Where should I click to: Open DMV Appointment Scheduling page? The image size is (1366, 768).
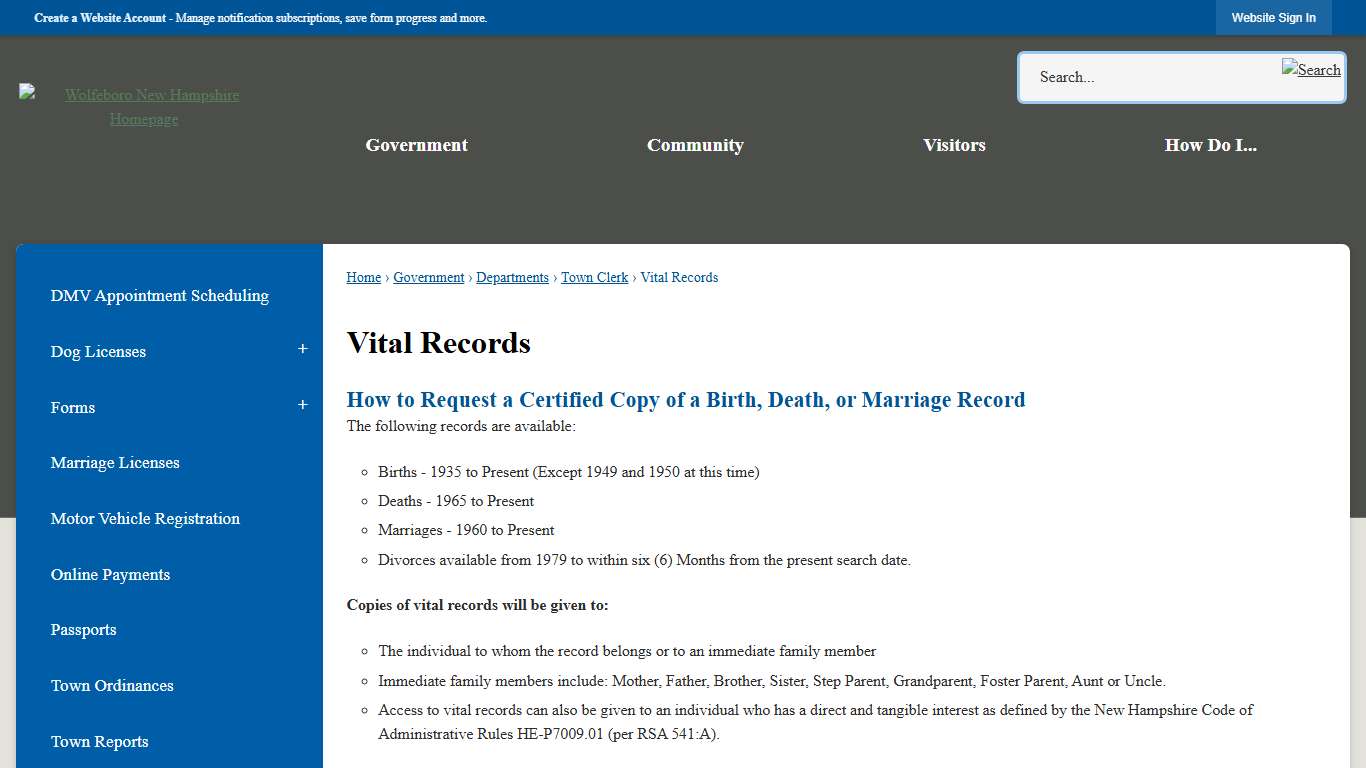pyautogui.click(x=159, y=295)
